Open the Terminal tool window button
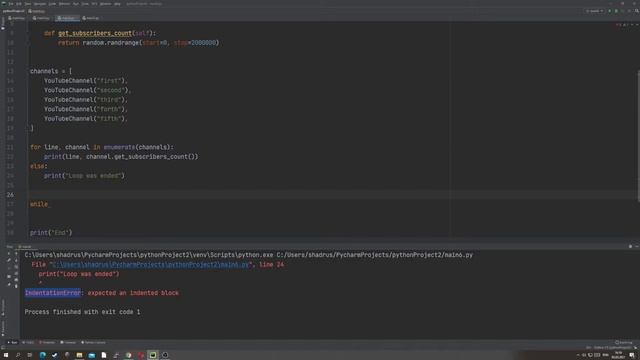Image resolution: width=640 pixels, height=360 pixels. pyautogui.click(x=68, y=342)
